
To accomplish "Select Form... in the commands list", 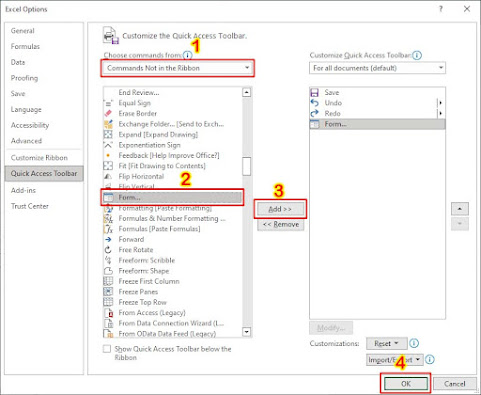I will point(173,197).
